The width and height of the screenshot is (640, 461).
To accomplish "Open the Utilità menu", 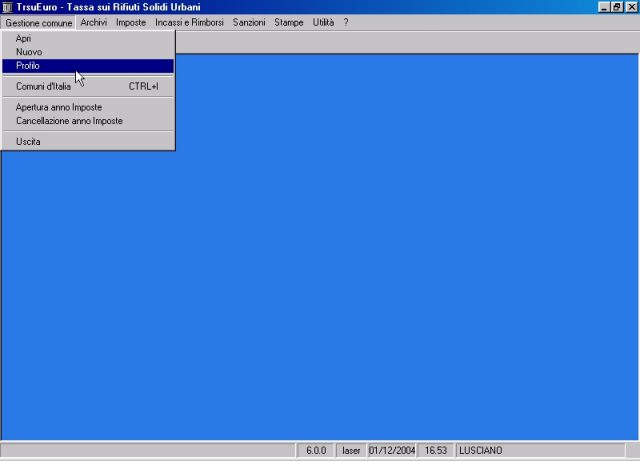I will pyautogui.click(x=323, y=22).
